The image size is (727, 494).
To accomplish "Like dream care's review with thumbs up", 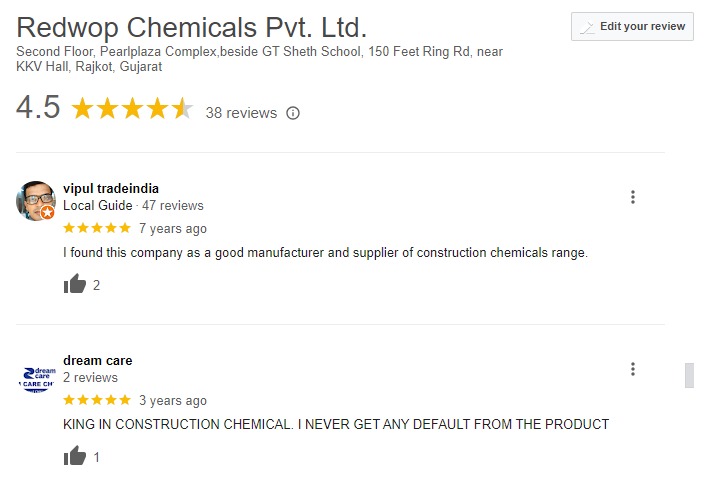I will click(x=75, y=457).
